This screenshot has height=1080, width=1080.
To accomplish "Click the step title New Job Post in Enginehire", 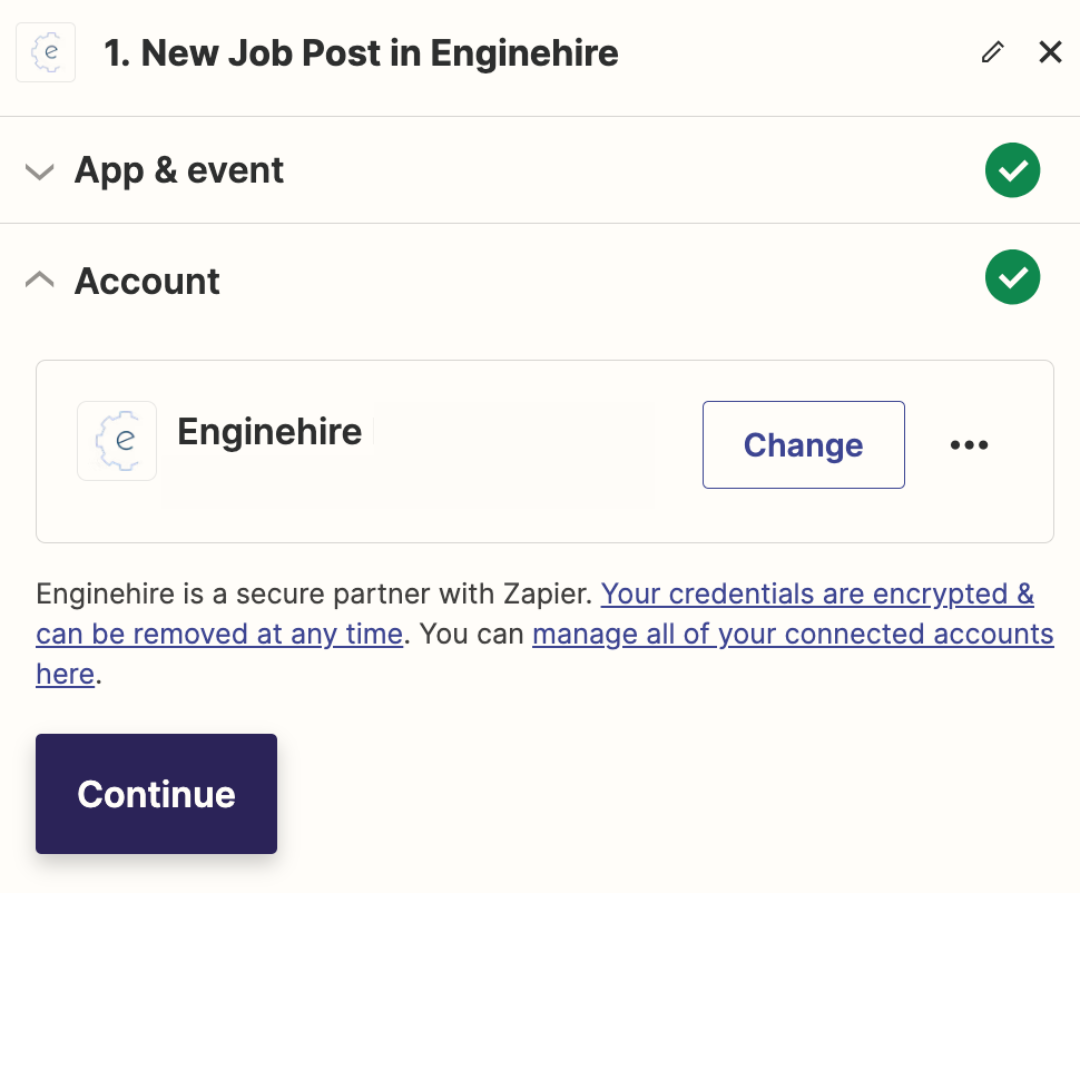I will (361, 53).
